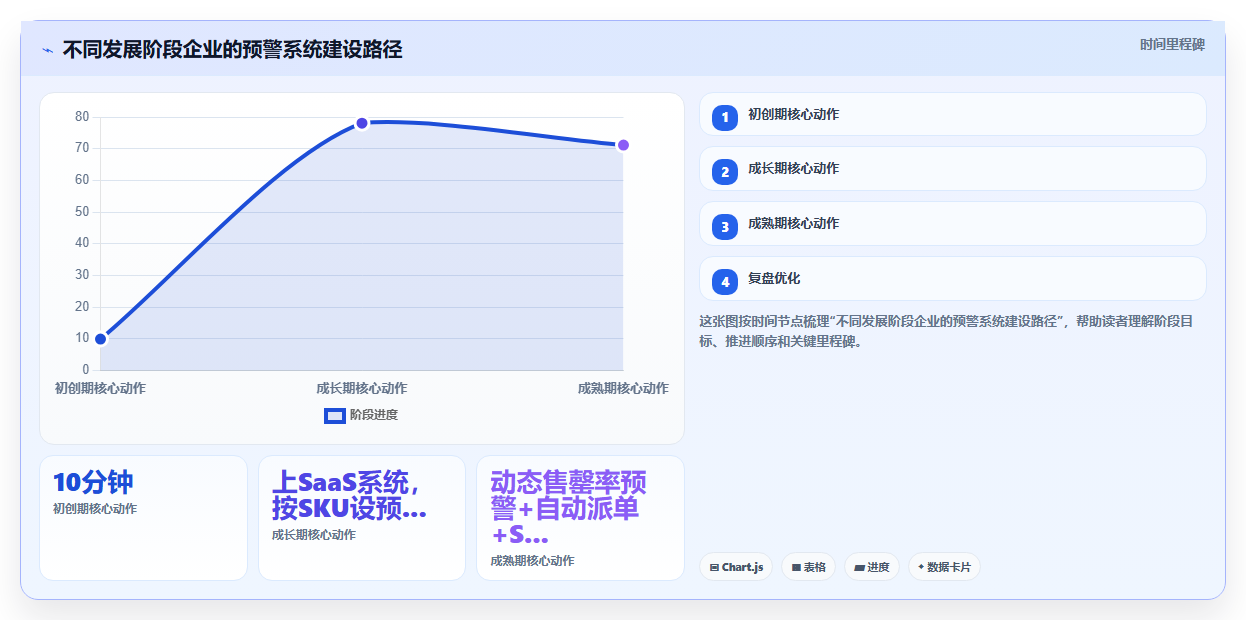Click the 进度 tag
This screenshot has height=620, width=1246.
click(872, 567)
